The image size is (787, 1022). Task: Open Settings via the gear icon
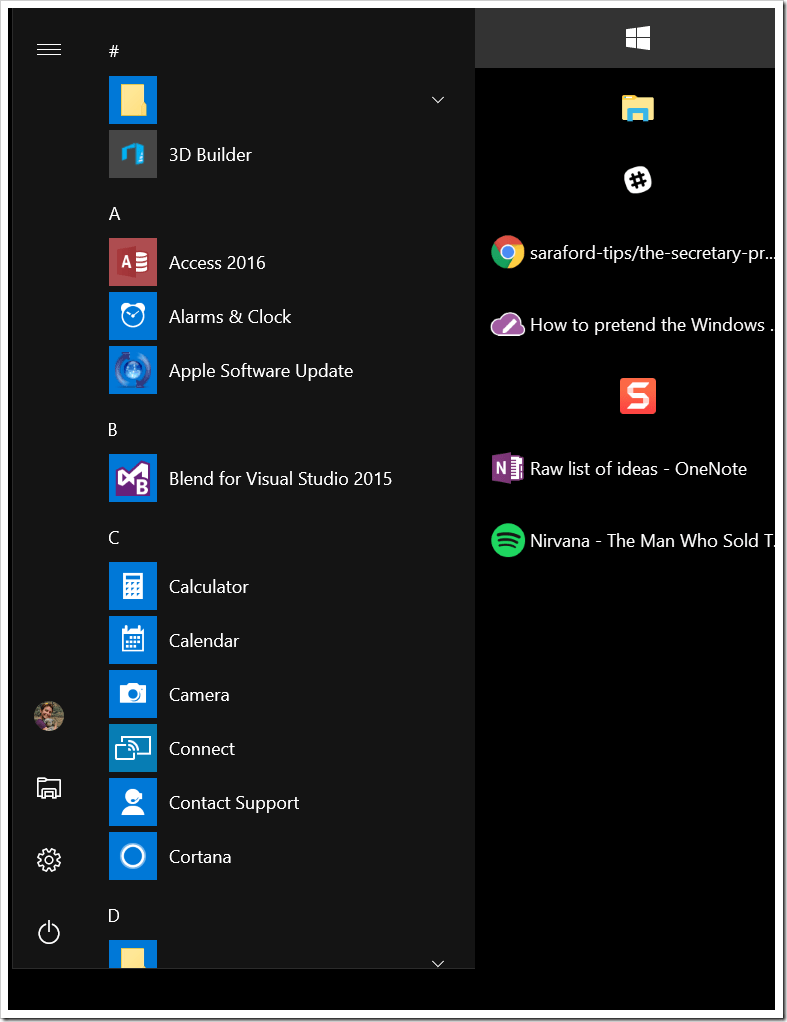pos(49,860)
